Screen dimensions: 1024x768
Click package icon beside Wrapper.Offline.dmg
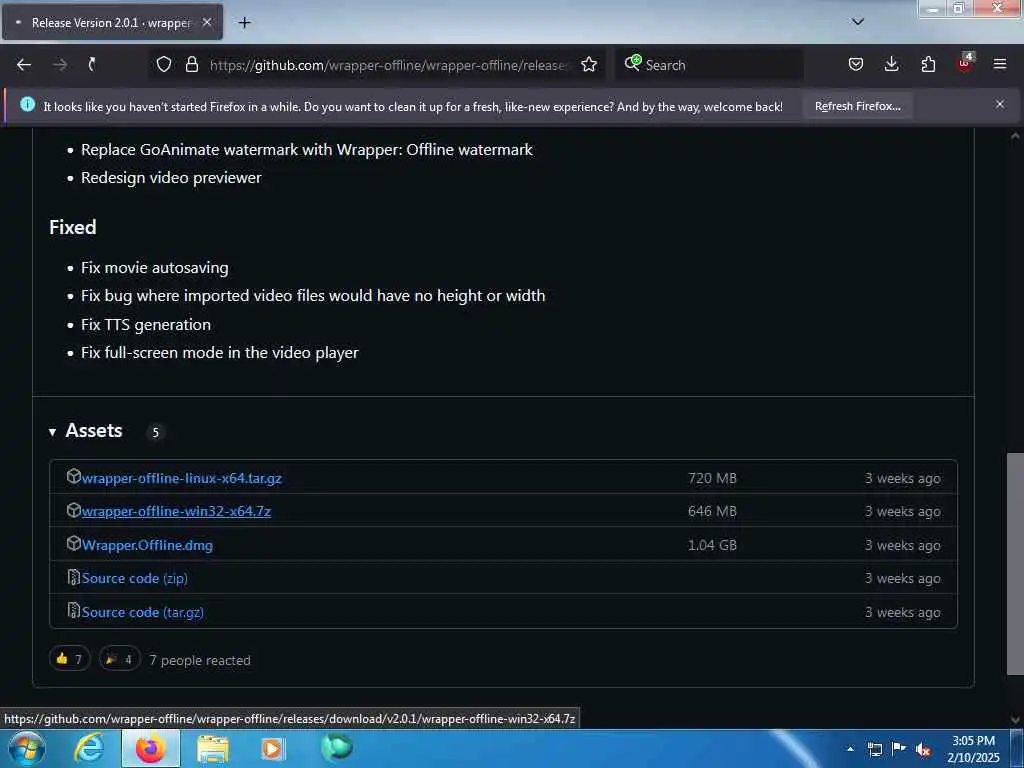pos(74,543)
